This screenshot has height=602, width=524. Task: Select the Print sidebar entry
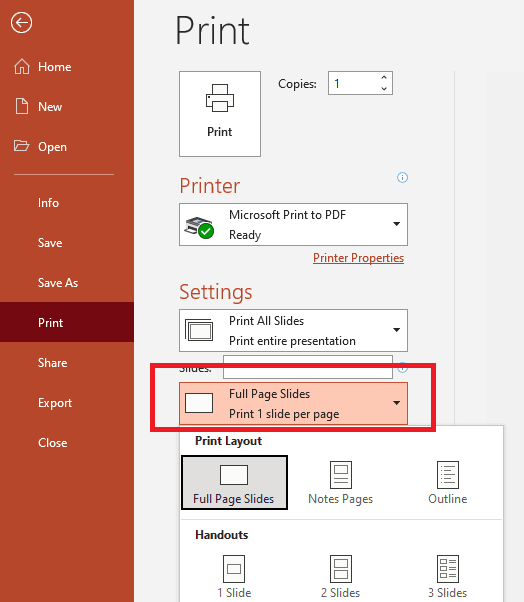click(x=67, y=322)
